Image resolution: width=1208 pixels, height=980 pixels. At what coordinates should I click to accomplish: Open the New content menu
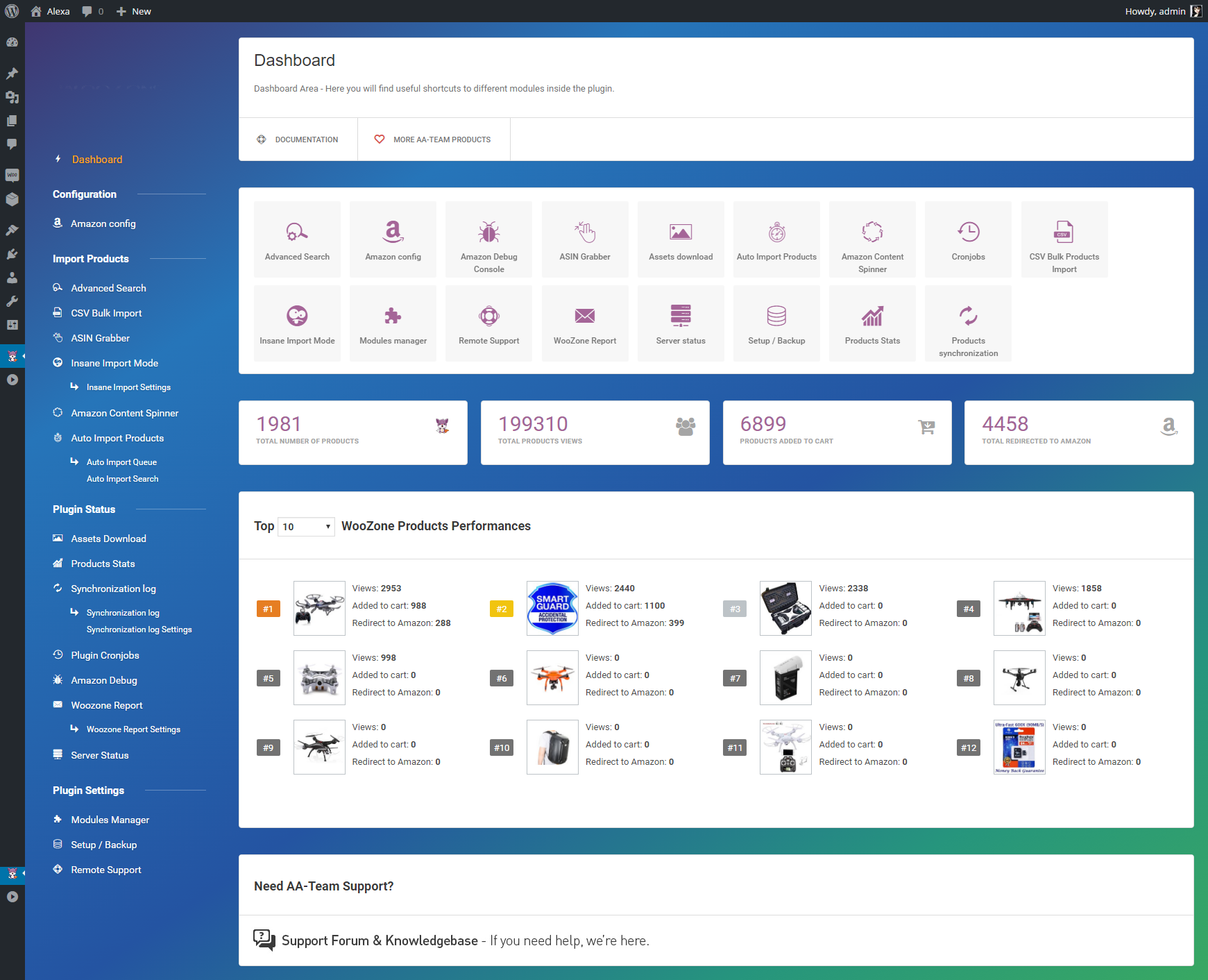click(134, 11)
